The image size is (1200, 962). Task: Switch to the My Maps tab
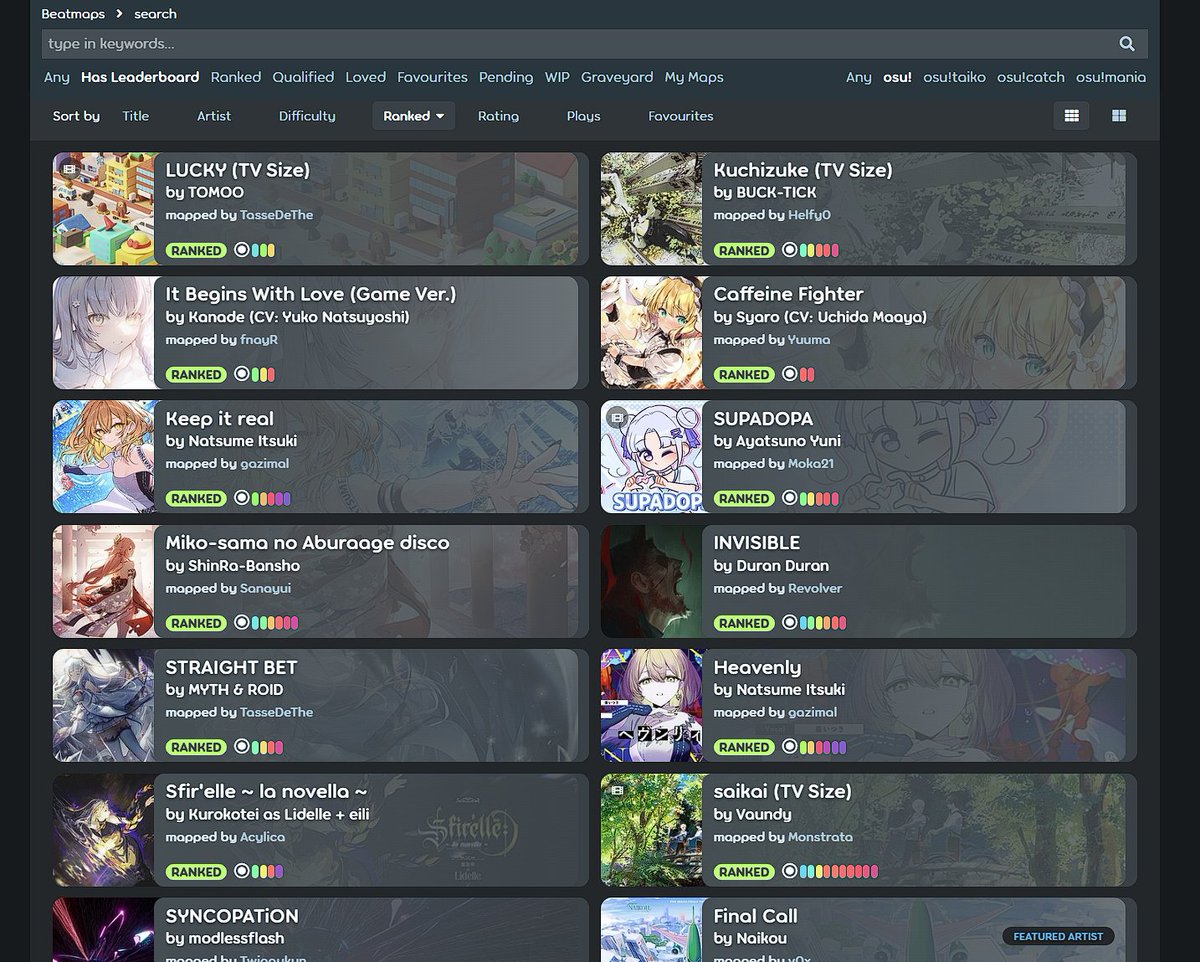point(694,77)
